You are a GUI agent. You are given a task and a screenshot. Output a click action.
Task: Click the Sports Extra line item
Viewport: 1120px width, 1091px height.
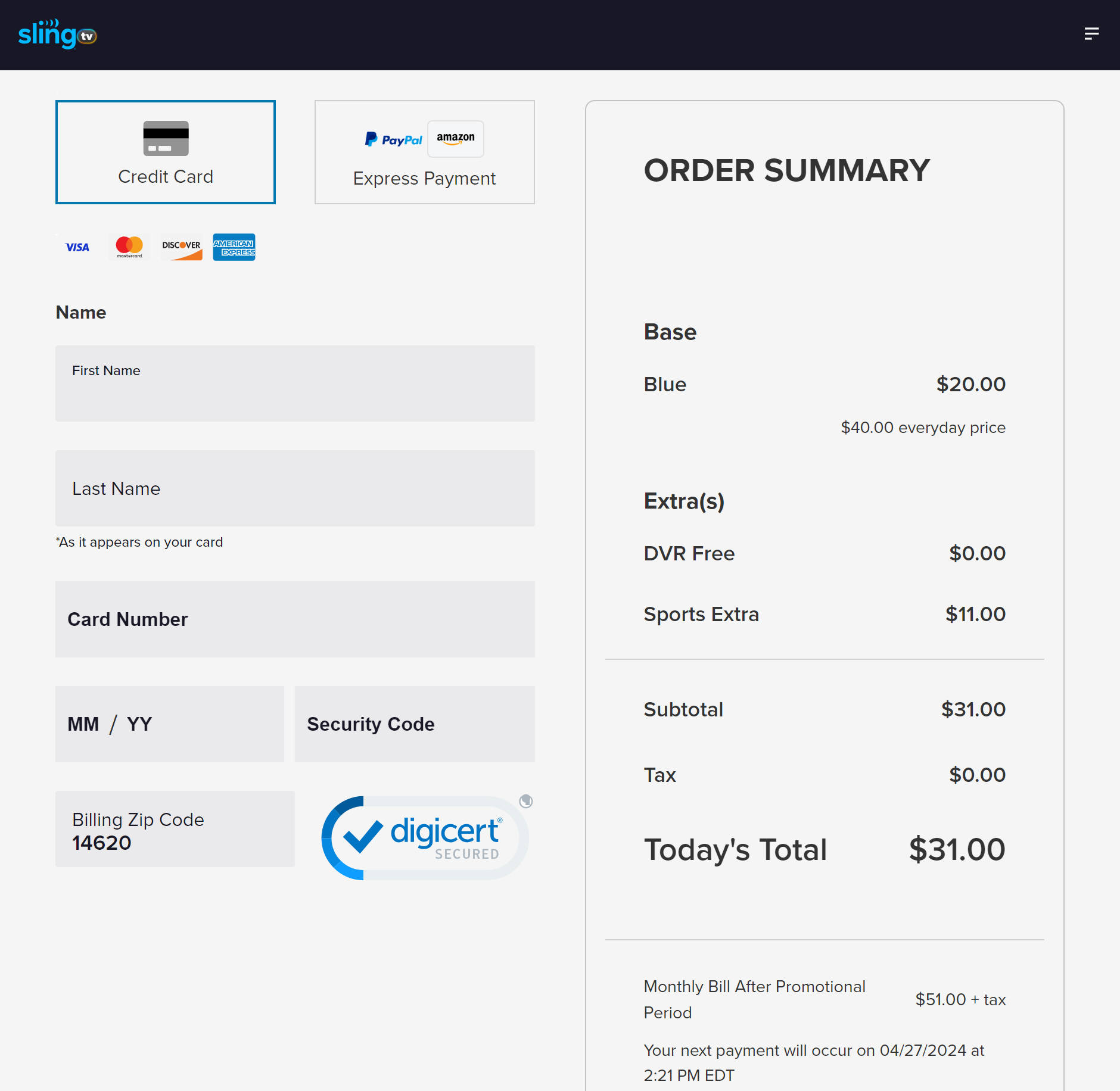[825, 614]
